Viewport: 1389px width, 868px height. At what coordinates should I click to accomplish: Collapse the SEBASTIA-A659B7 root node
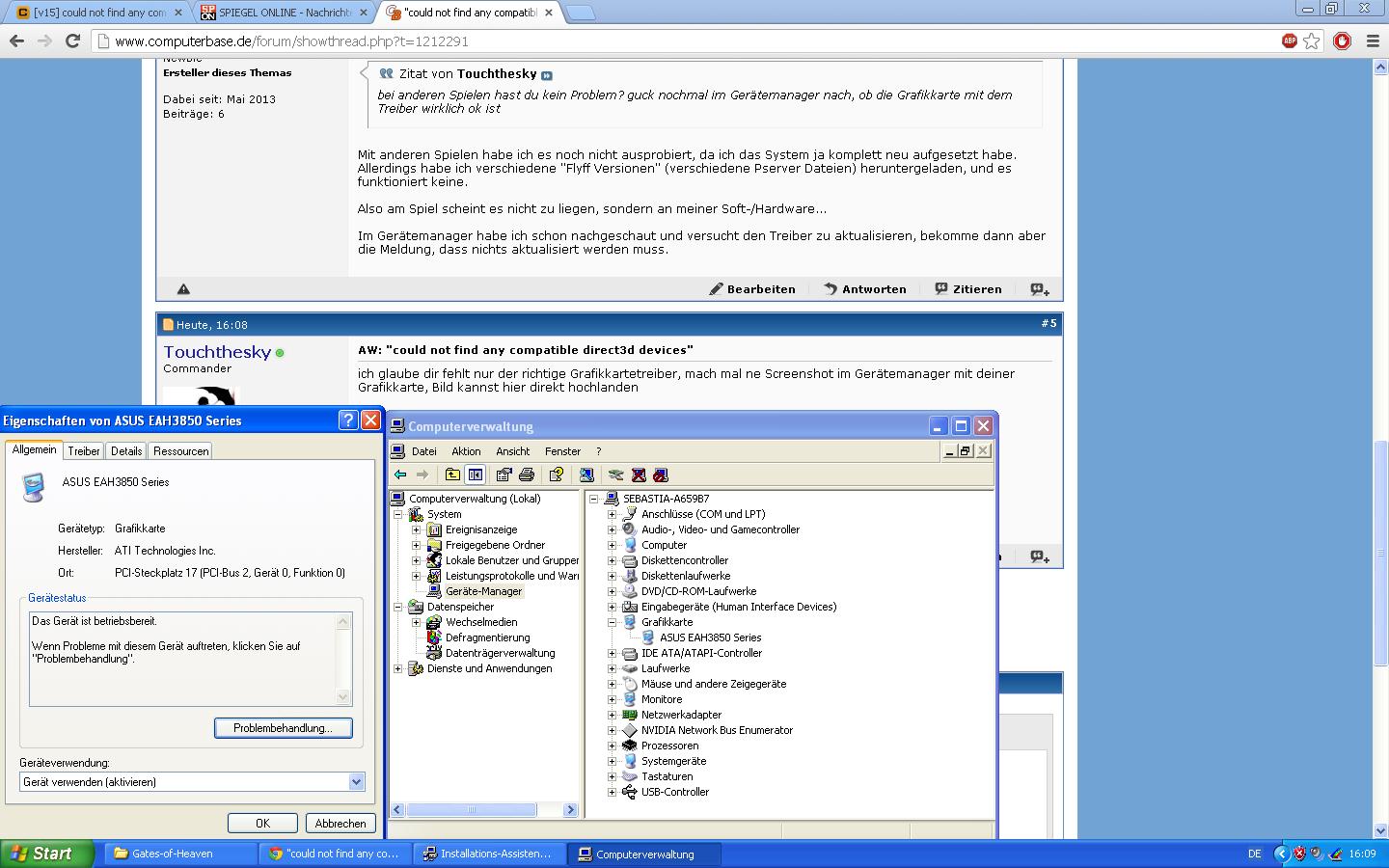[593, 499]
